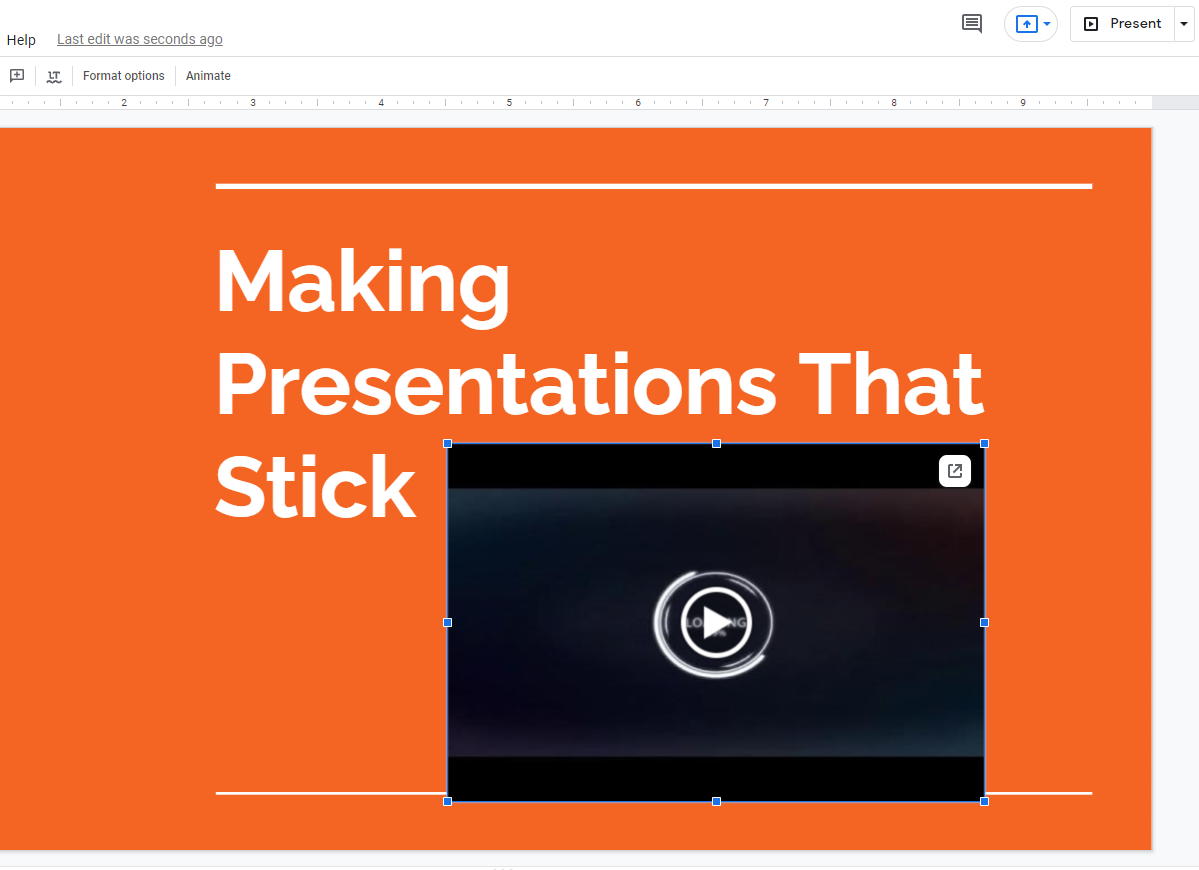The width and height of the screenshot is (1199, 870).
Task: Click the add comment toolbar icon
Action: coord(17,76)
